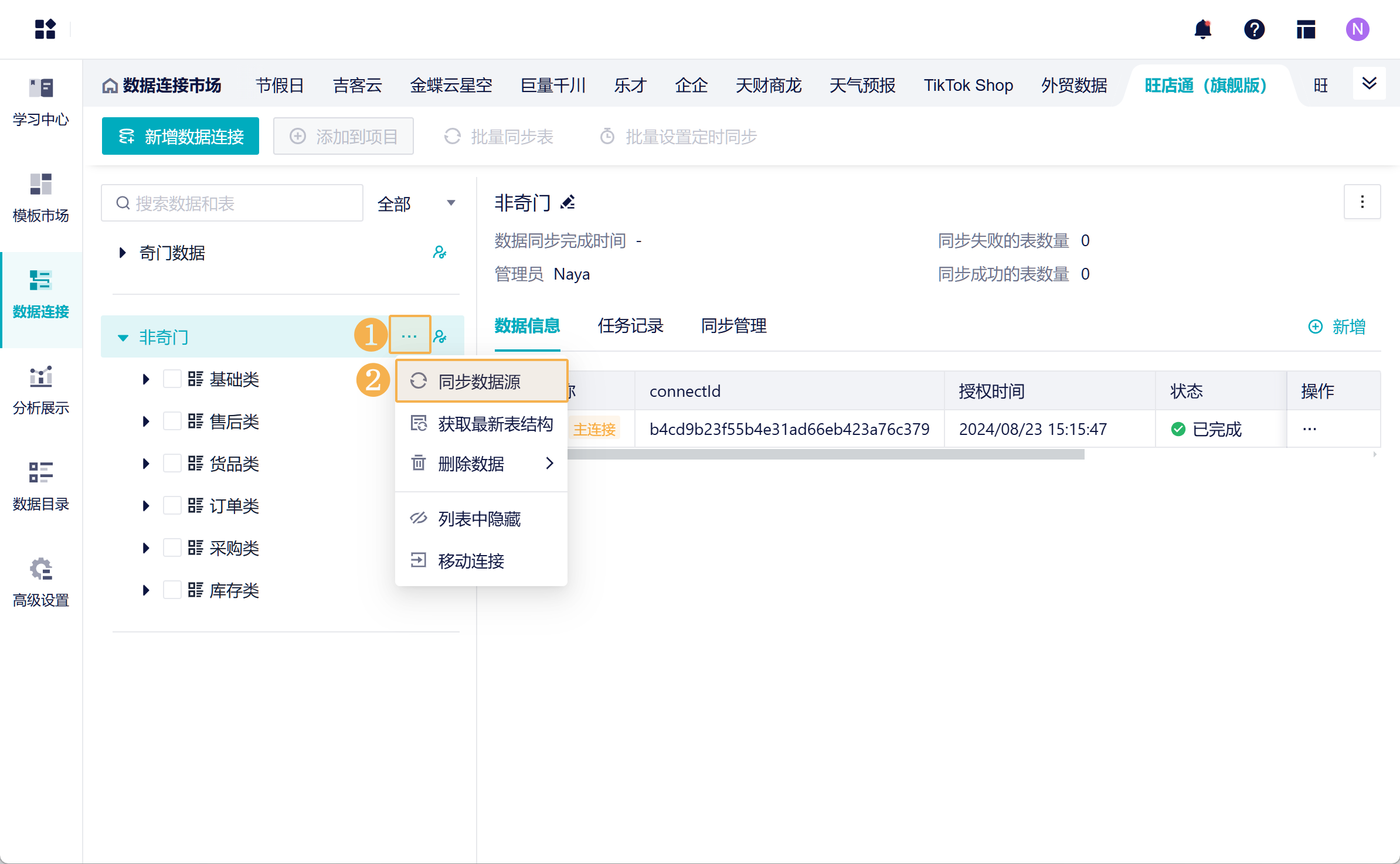1400x864 pixels.
Task: Open the 非奇门 three-dot more menu
Action: point(409,336)
